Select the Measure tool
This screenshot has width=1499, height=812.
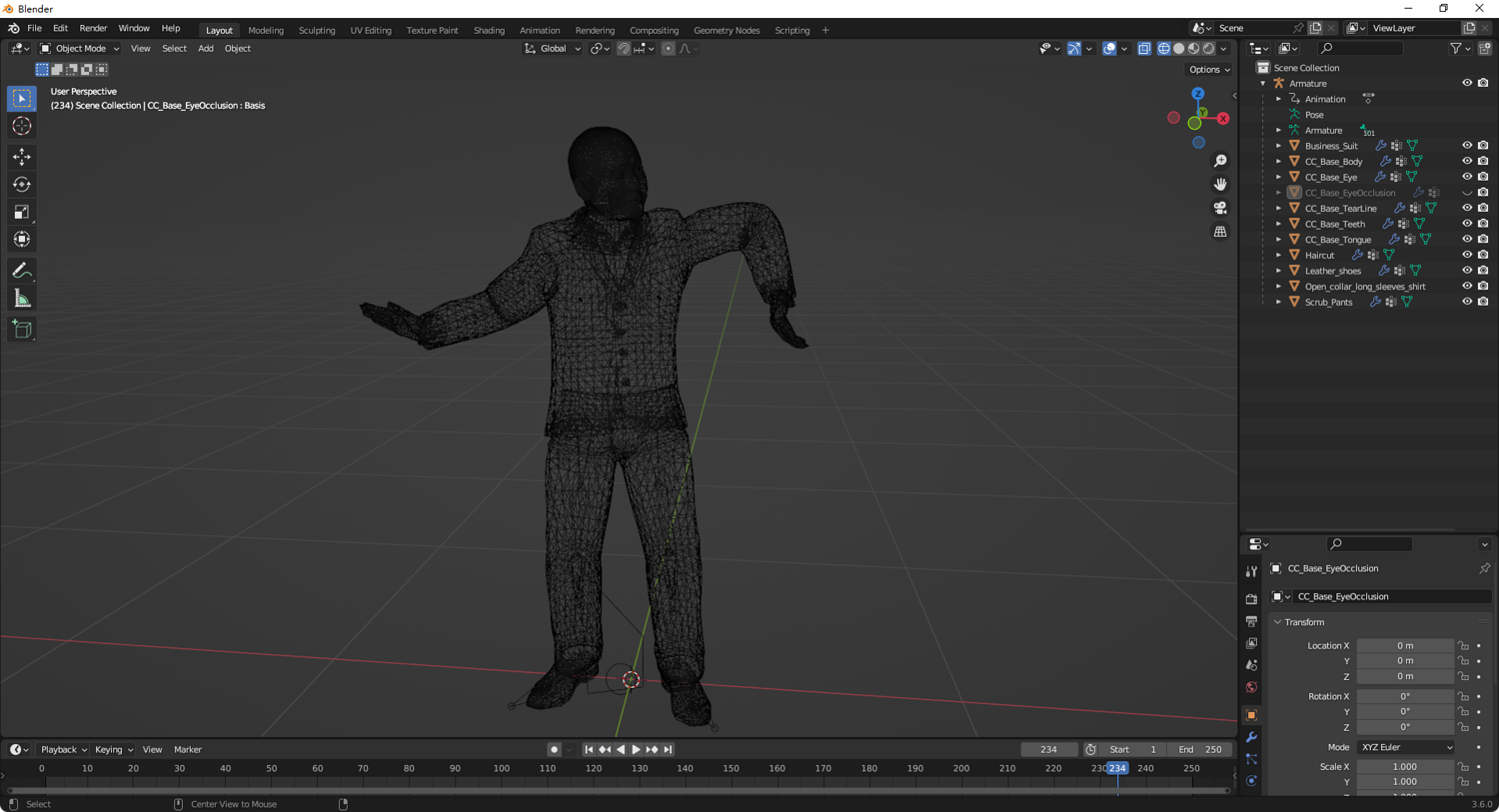click(22, 299)
